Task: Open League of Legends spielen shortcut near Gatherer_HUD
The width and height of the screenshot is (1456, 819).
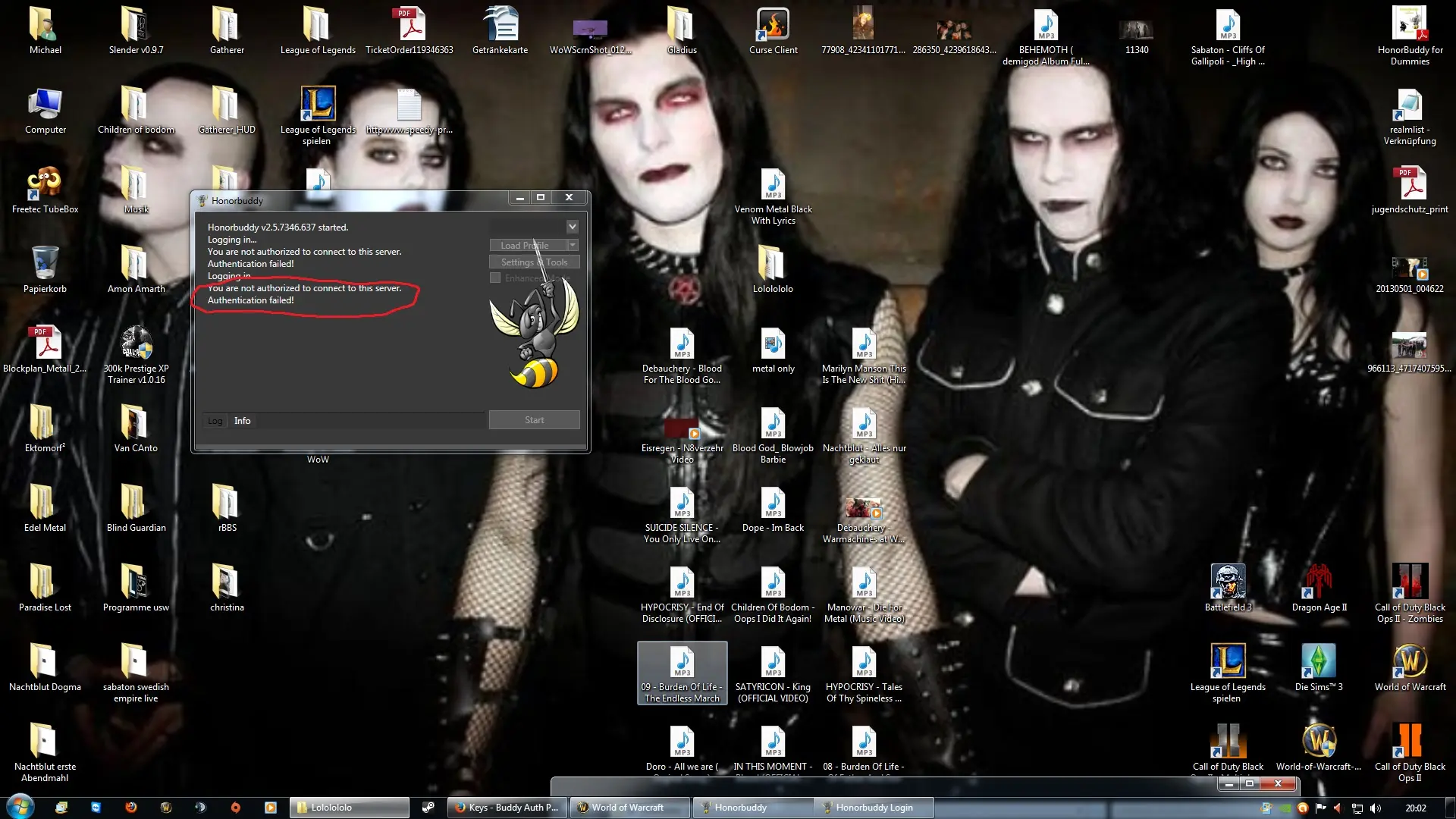Action: [318, 116]
